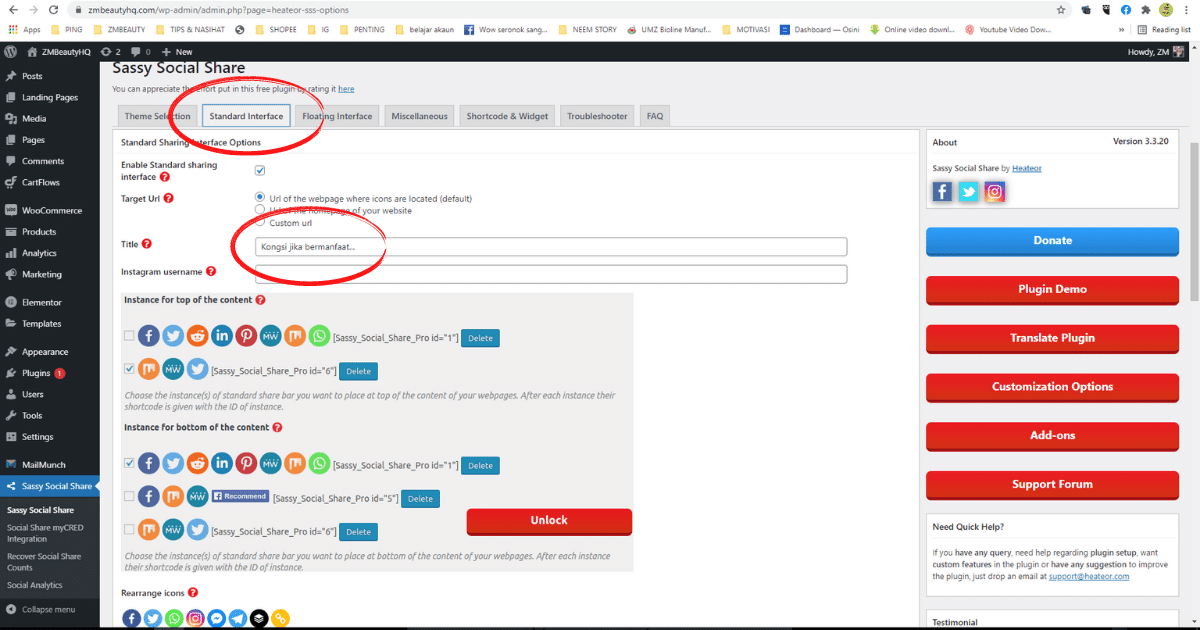Viewport: 1200px width, 630px height.
Task: Check the bottom content id=5 instance checkbox
Action: 129,496
